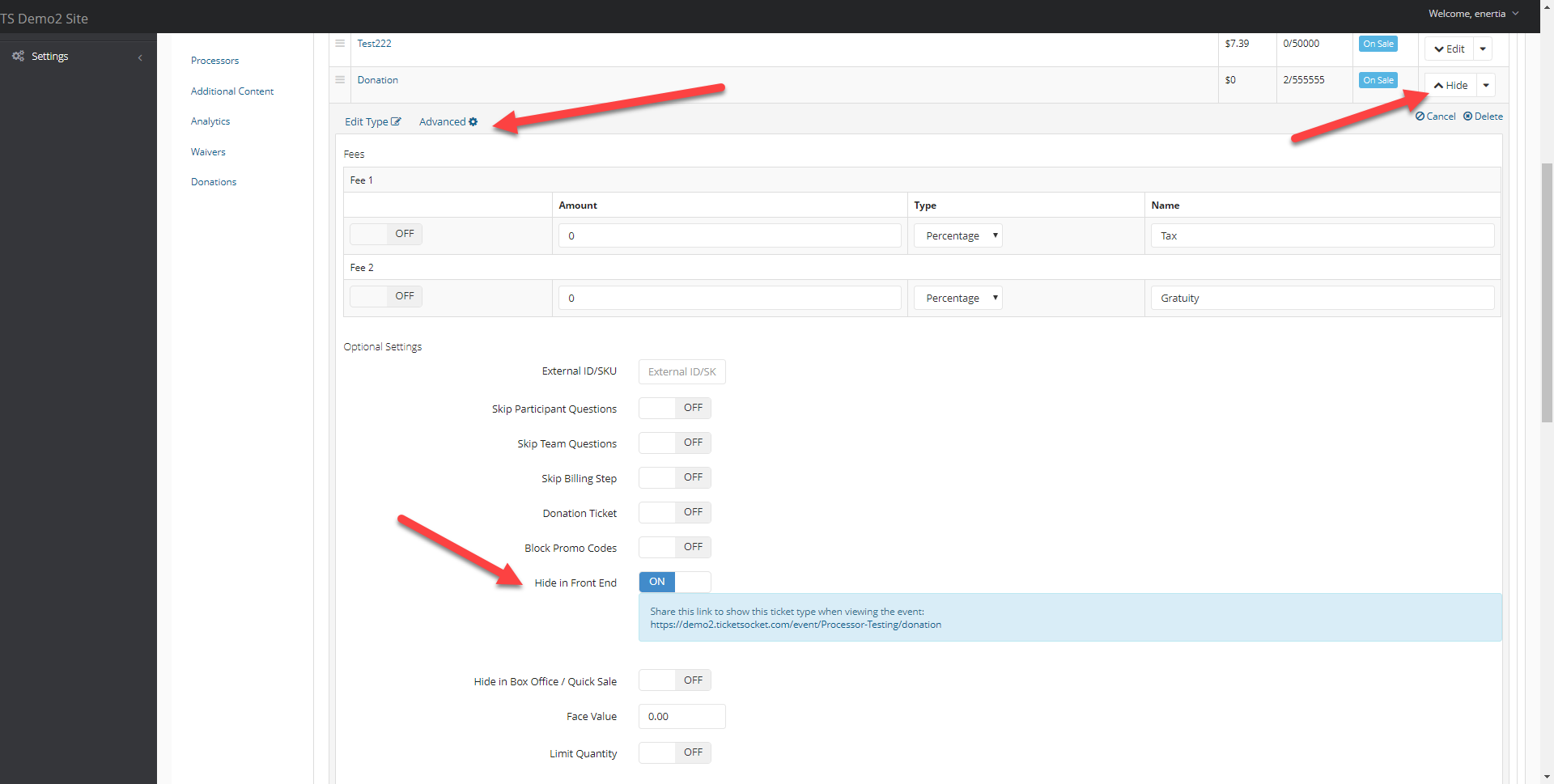Click the Cancel link
The image size is (1554, 784).
pos(1436,117)
